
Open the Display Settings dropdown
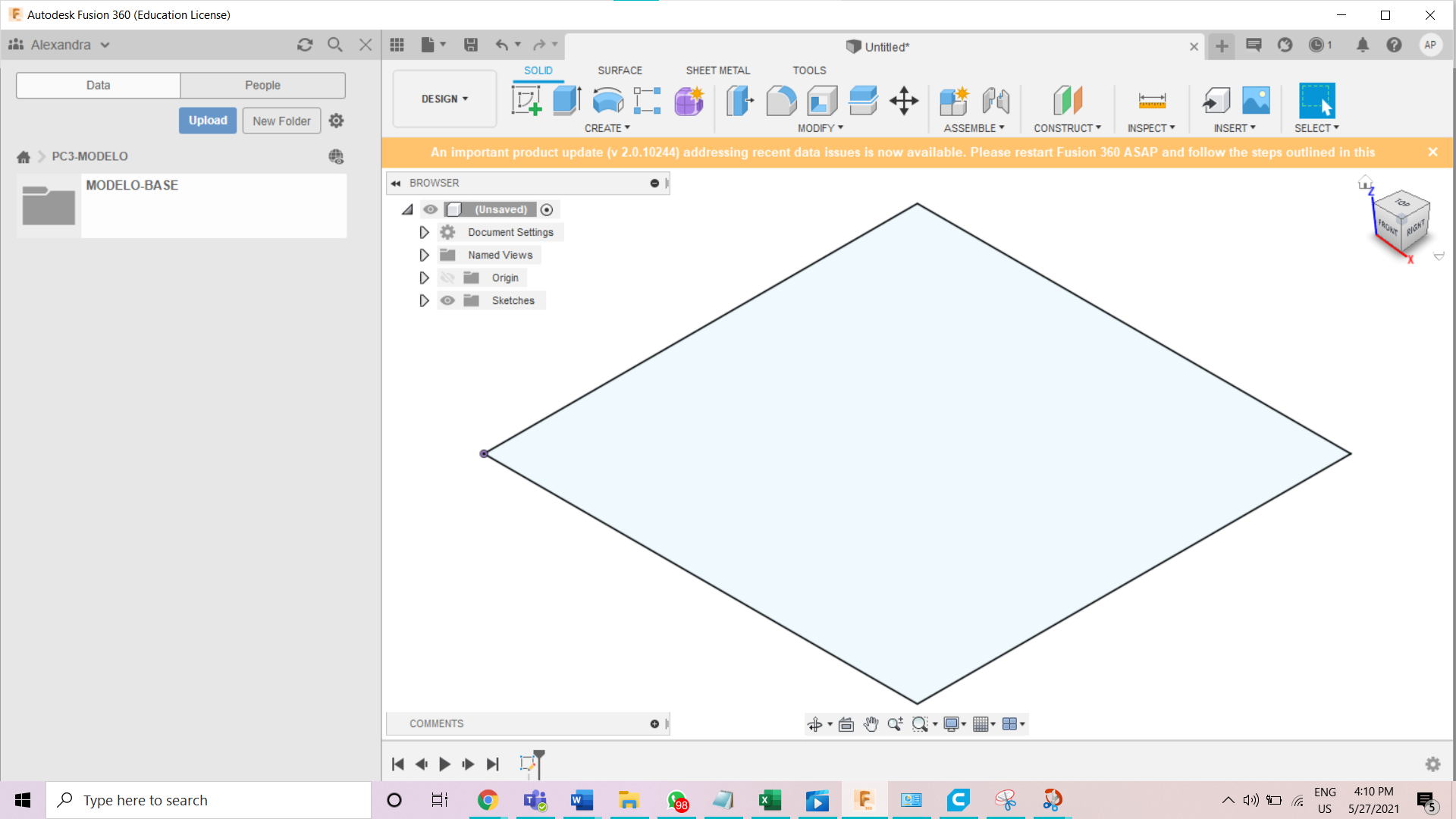pos(955,724)
